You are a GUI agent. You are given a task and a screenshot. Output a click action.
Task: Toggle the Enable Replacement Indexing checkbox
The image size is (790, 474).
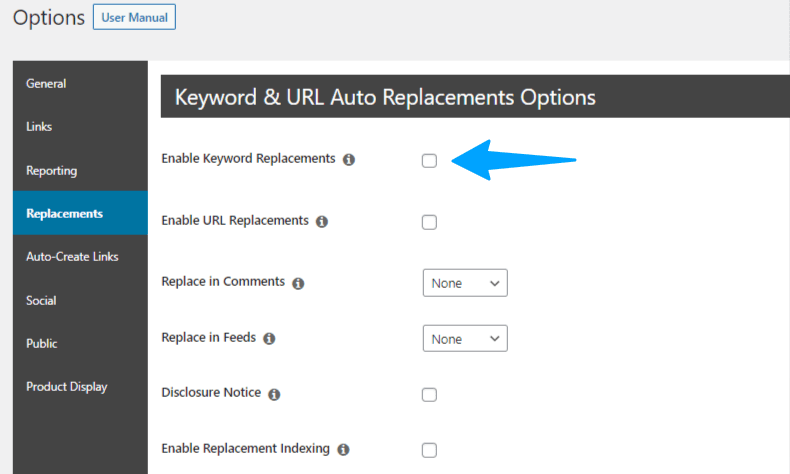[x=429, y=450]
